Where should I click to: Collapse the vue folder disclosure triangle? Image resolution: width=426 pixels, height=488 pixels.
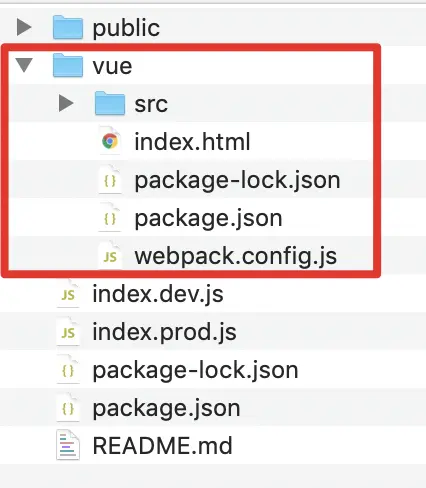pyautogui.click(x=24, y=65)
